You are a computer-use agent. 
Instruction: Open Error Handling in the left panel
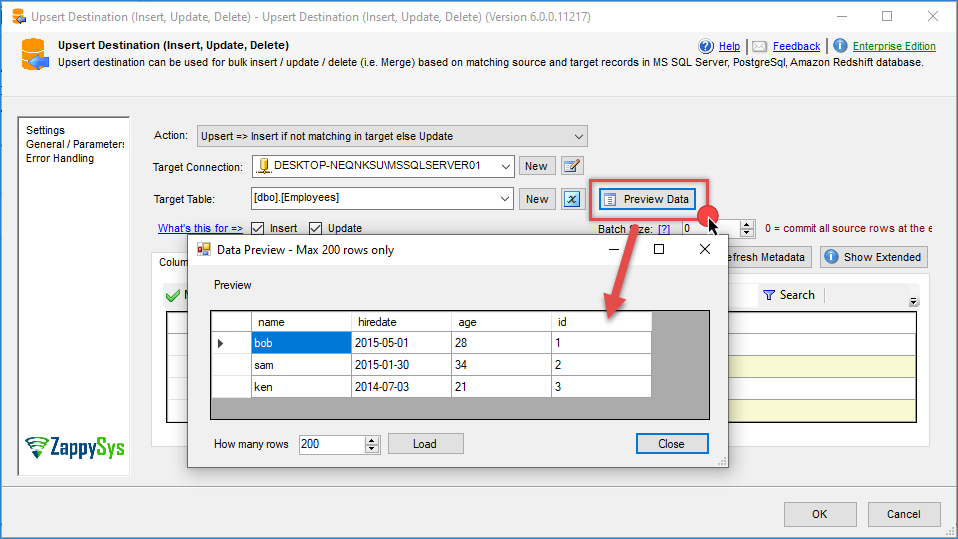pos(60,158)
